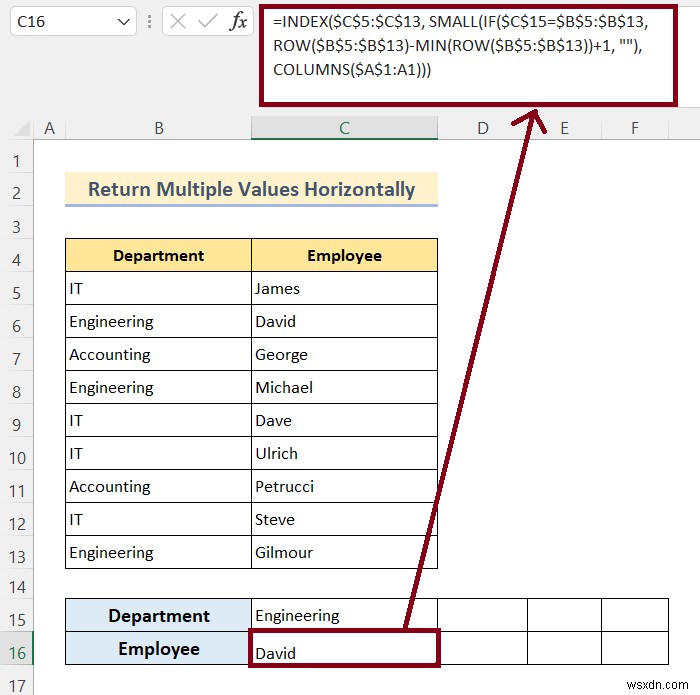This screenshot has width=700, height=695.
Task: Click the Cancel (X) formula icon
Action: tap(178, 21)
